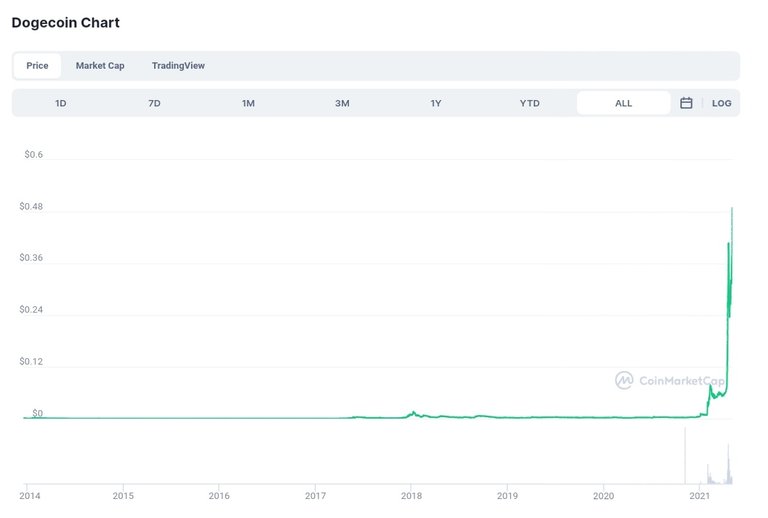Switch to the Market Cap tab
The image size is (768, 518).
(100, 66)
